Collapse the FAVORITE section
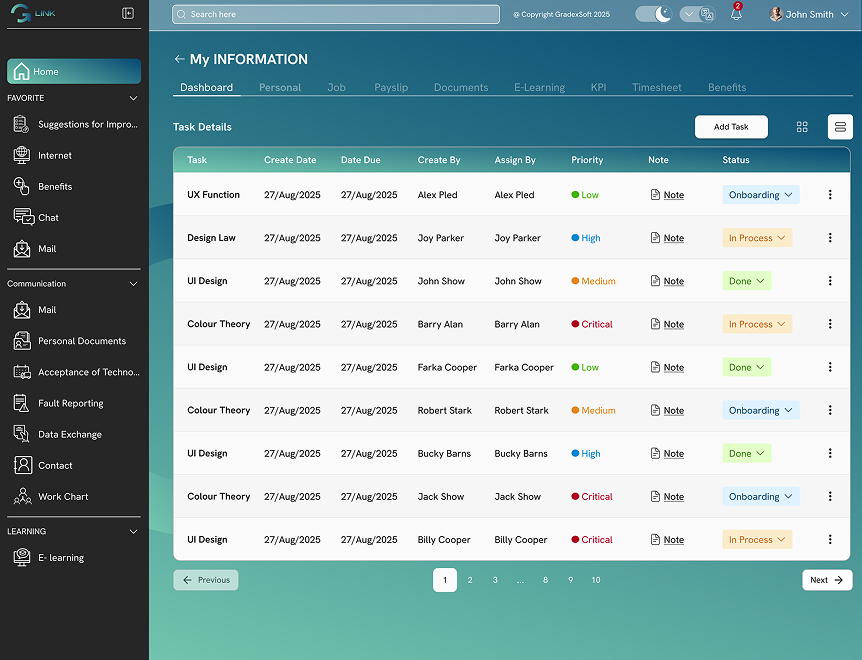The image size is (862, 660). [x=133, y=98]
